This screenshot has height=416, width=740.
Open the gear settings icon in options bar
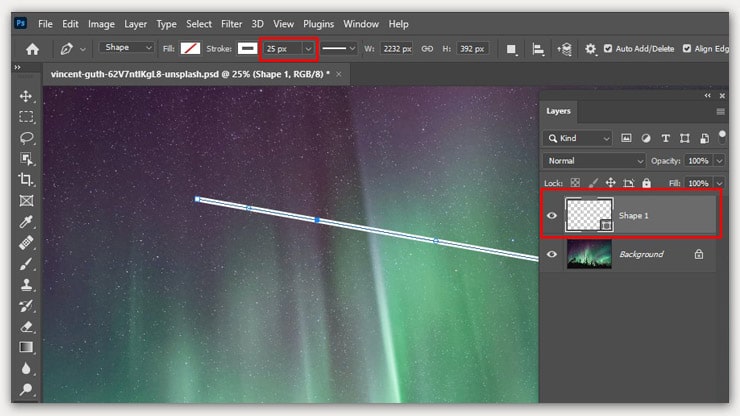pos(590,49)
